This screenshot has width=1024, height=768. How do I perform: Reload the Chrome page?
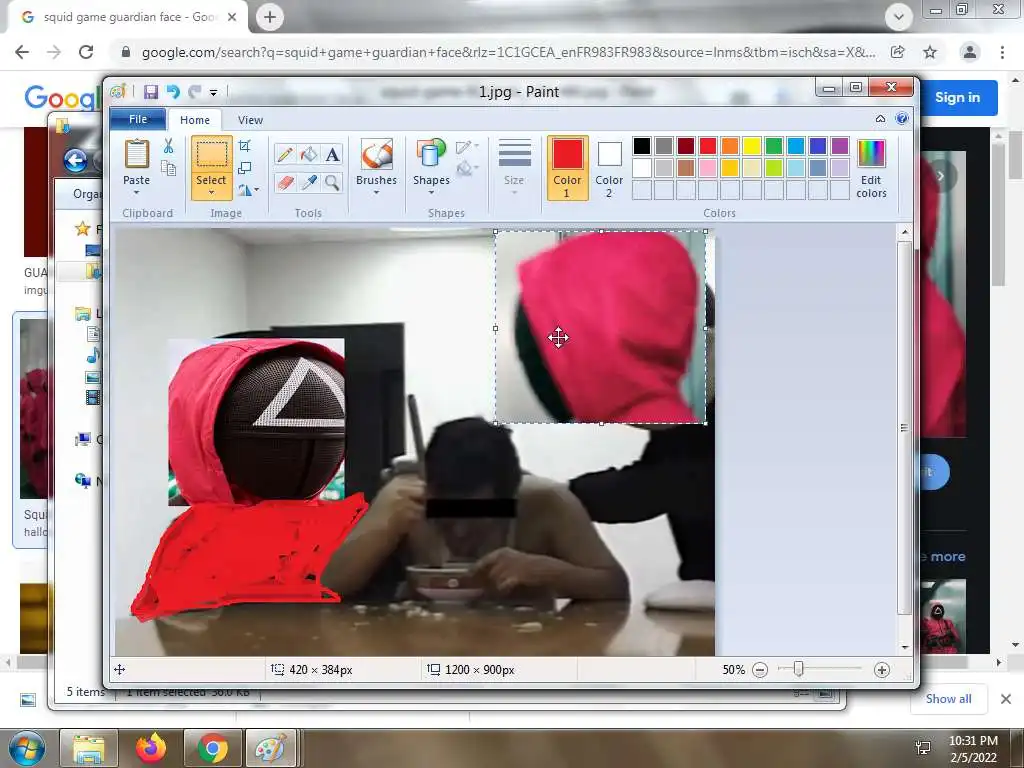[86, 52]
